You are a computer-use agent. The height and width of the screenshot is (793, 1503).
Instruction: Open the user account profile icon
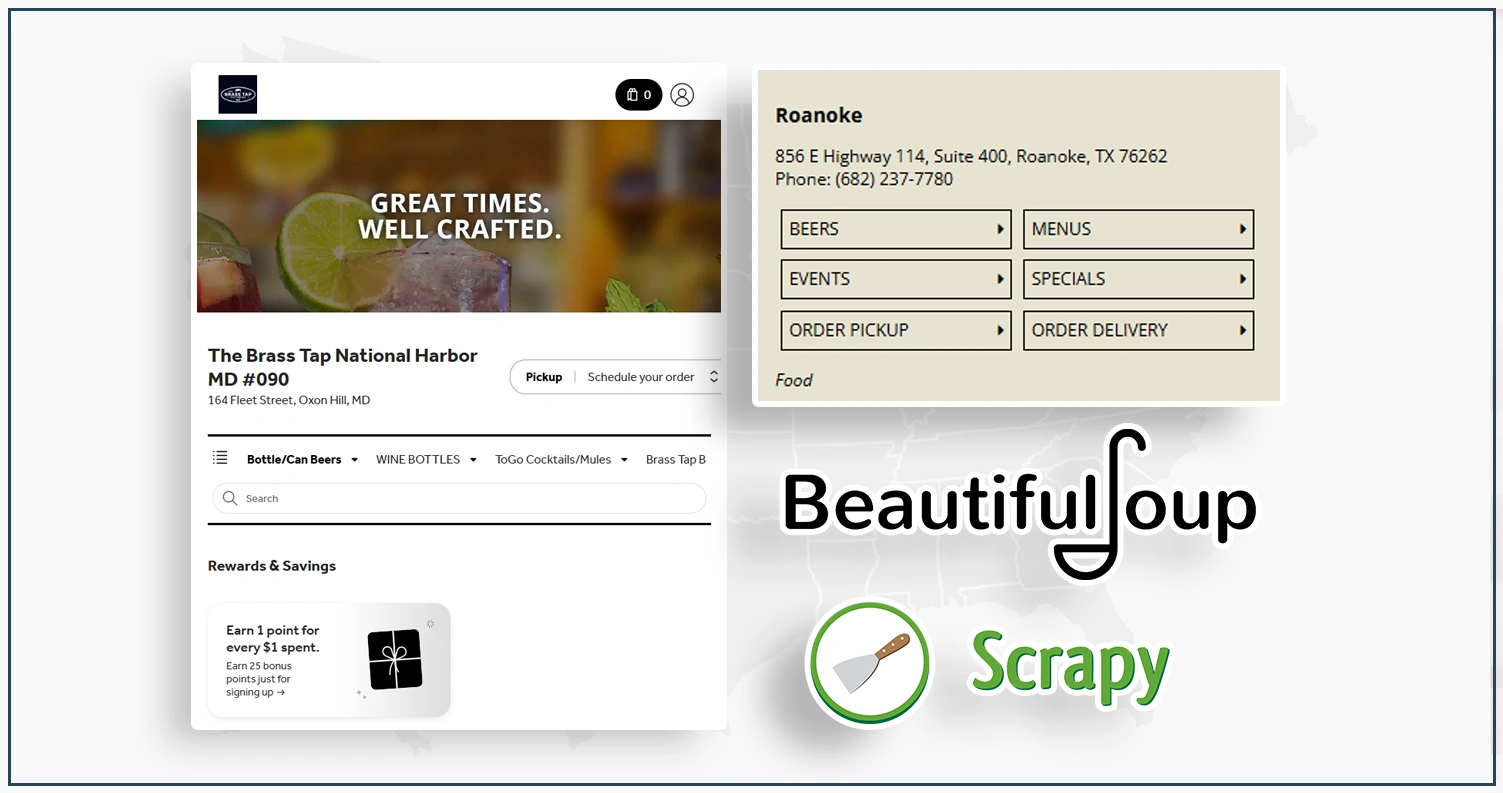[682, 95]
